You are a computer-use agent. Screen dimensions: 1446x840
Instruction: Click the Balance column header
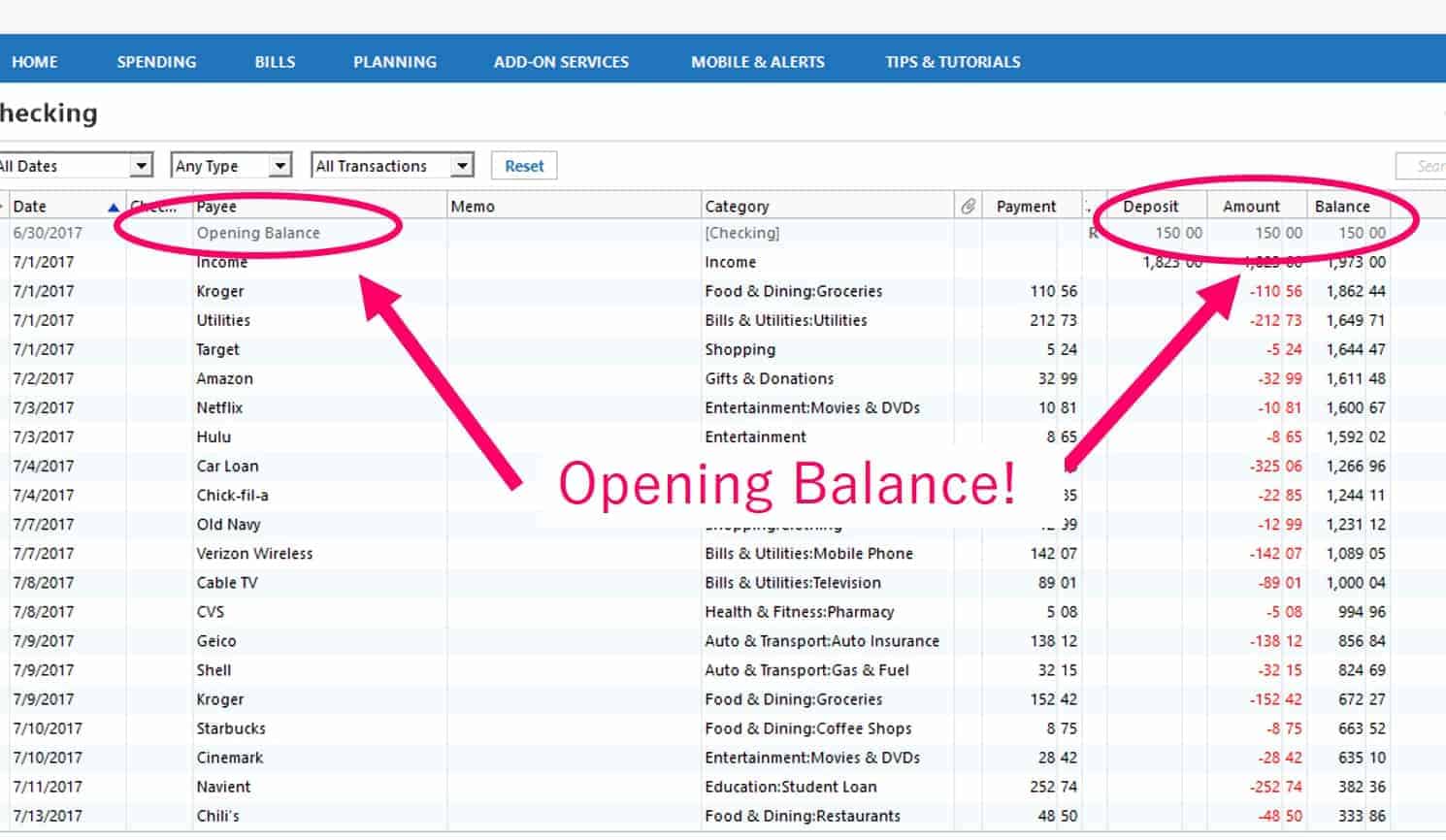coord(1345,206)
